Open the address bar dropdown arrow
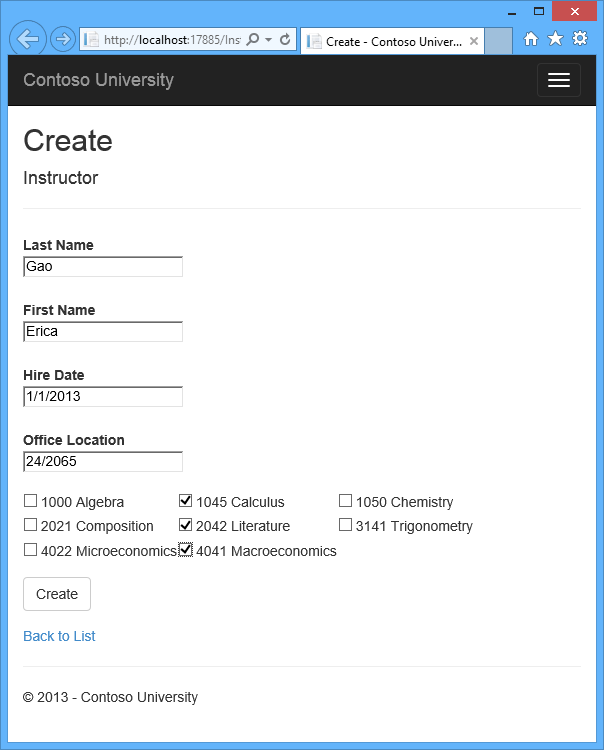604x750 pixels. coord(269,40)
